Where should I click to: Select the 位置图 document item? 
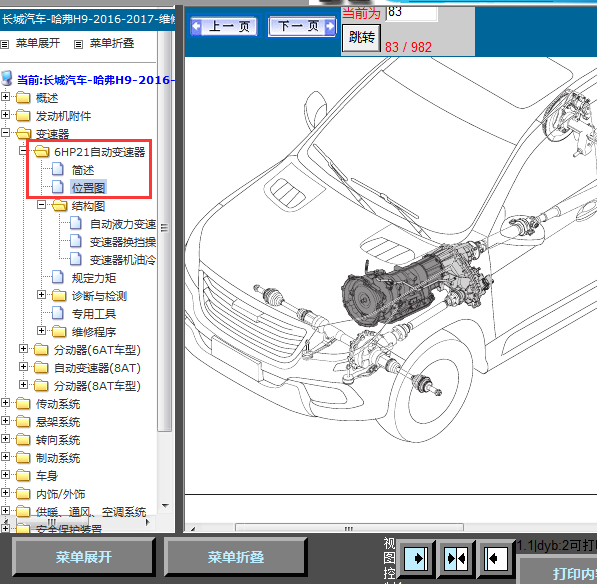88,188
